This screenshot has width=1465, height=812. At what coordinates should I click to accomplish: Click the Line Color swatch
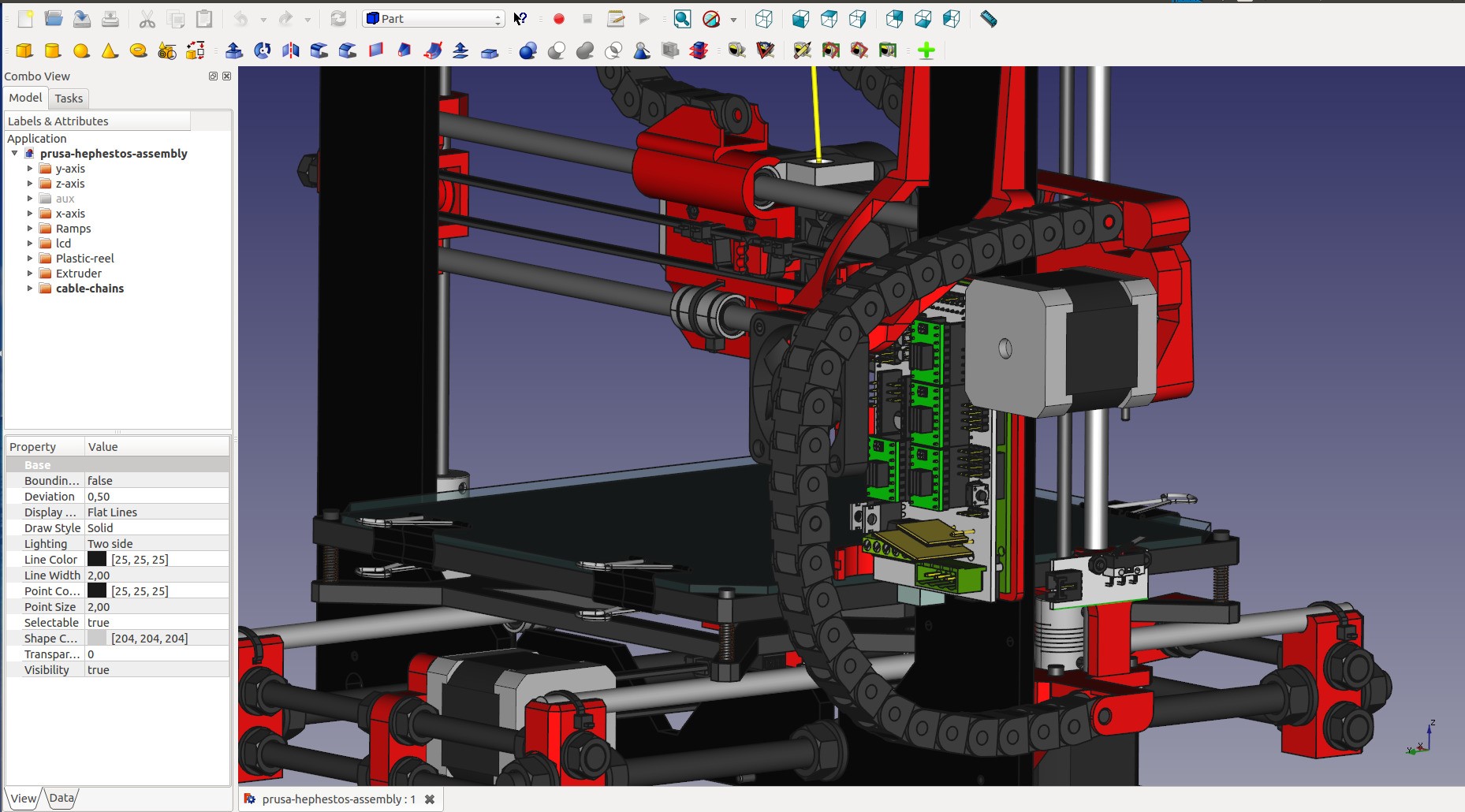tap(96, 559)
